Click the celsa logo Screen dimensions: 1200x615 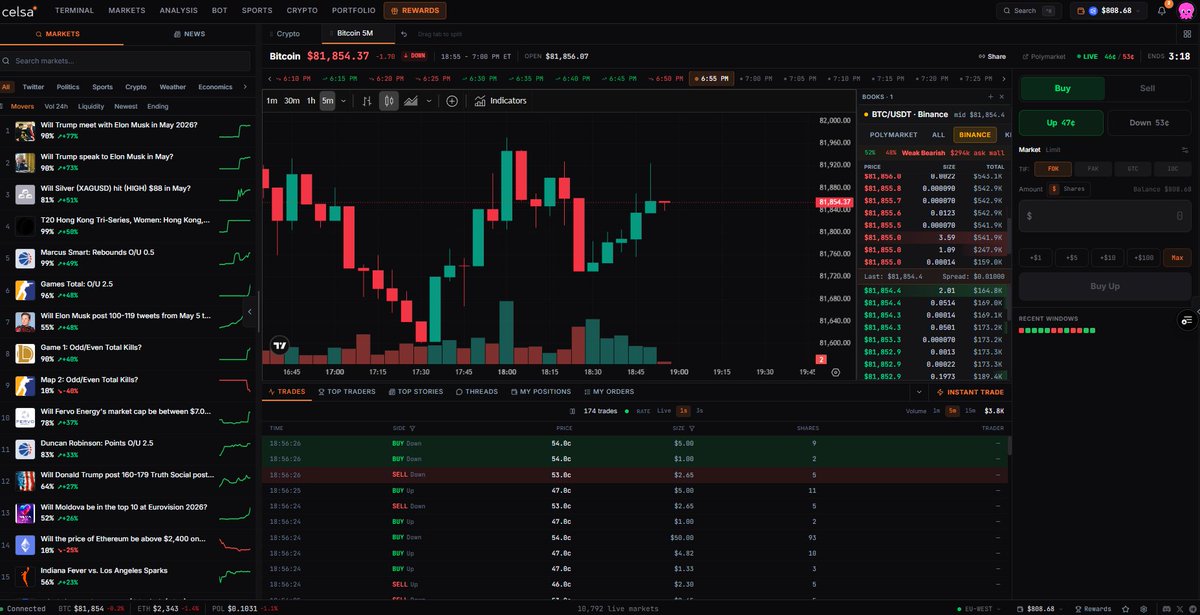(20, 10)
